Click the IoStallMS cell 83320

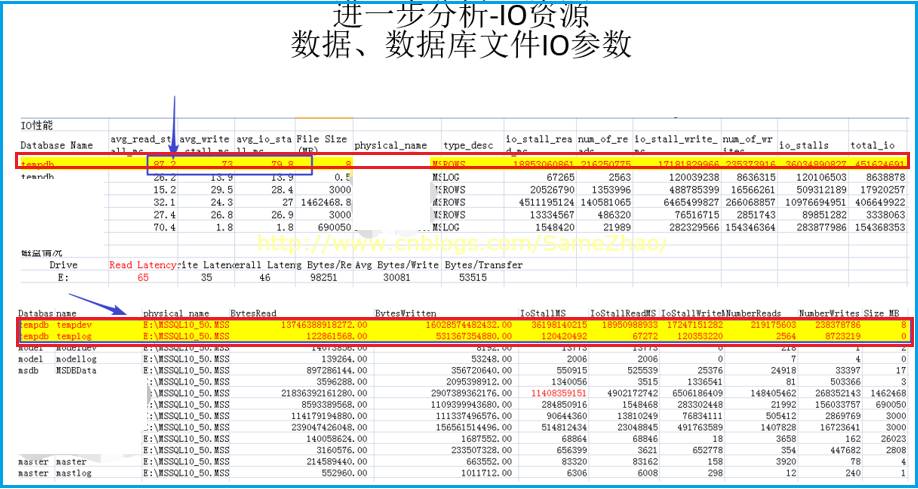pos(573,461)
